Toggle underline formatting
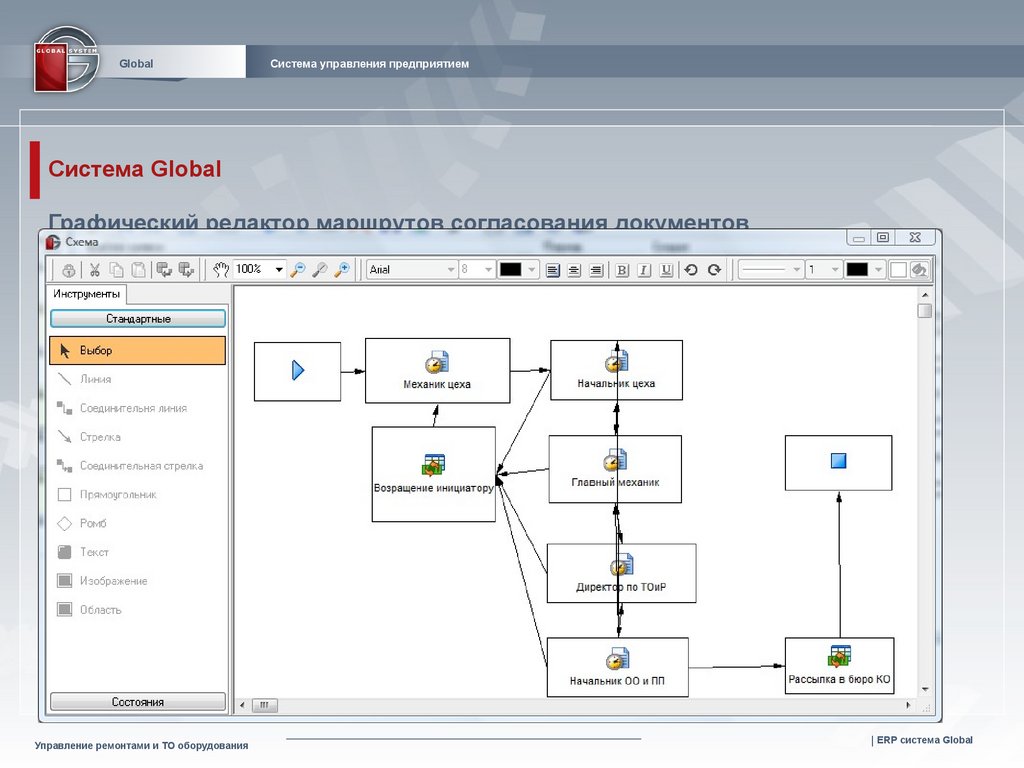This screenshot has width=1024, height=768. point(666,270)
